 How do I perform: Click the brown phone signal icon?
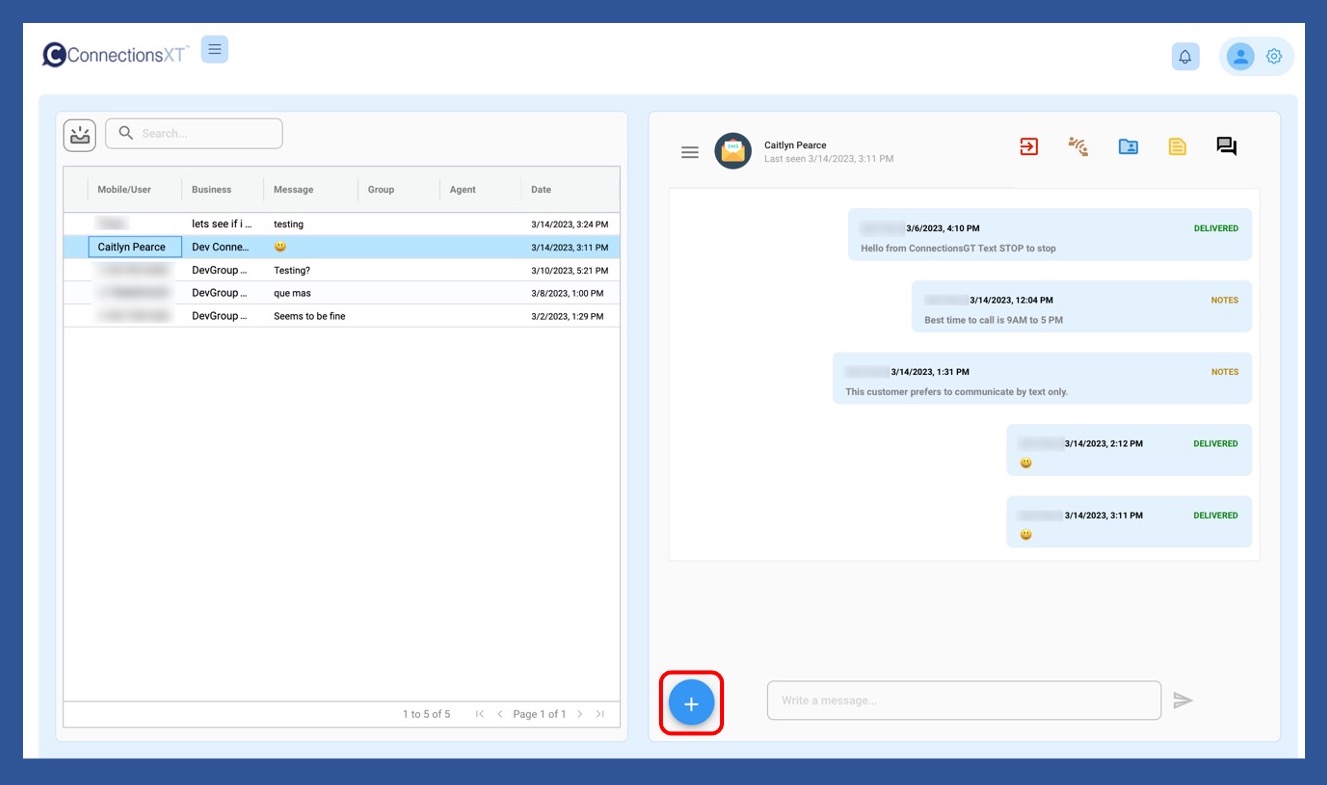pos(1078,147)
